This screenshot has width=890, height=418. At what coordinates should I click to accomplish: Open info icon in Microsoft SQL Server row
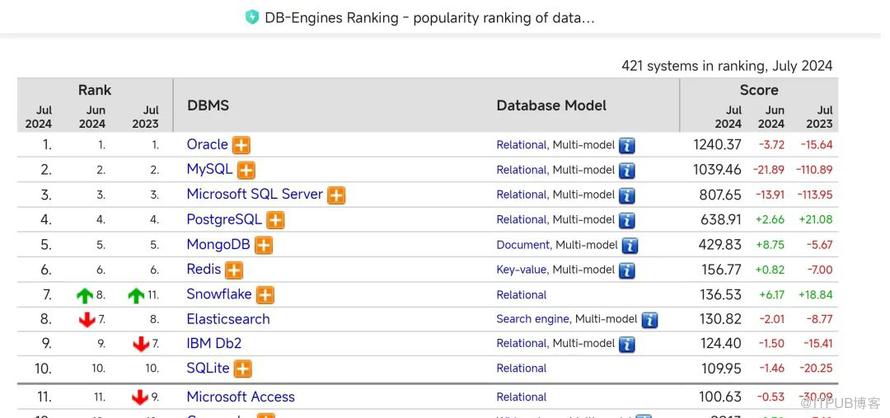click(627, 196)
